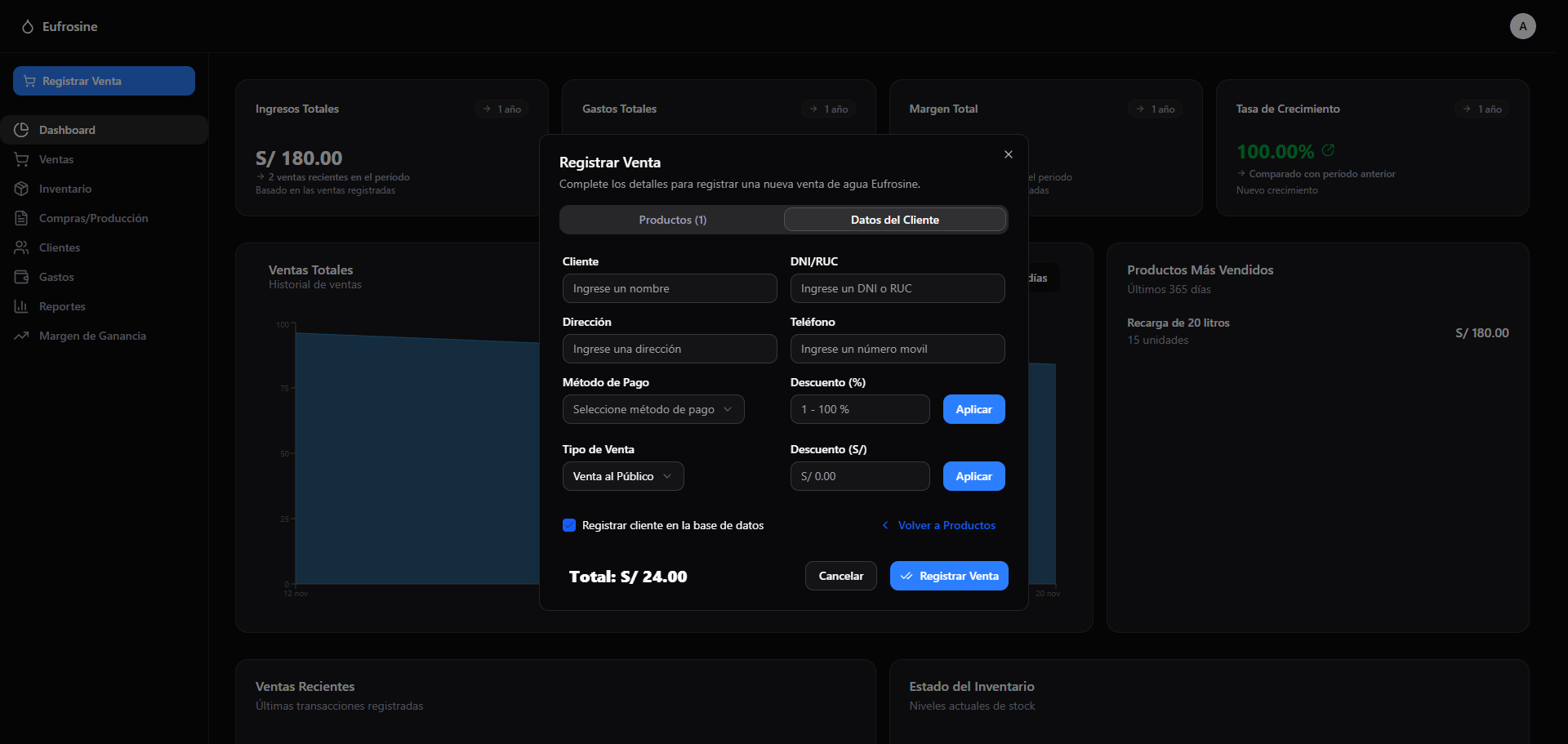Click the Ventas shopping cart icon
The height and width of the screenshot is (744, 1568).
tap(21, 159)
